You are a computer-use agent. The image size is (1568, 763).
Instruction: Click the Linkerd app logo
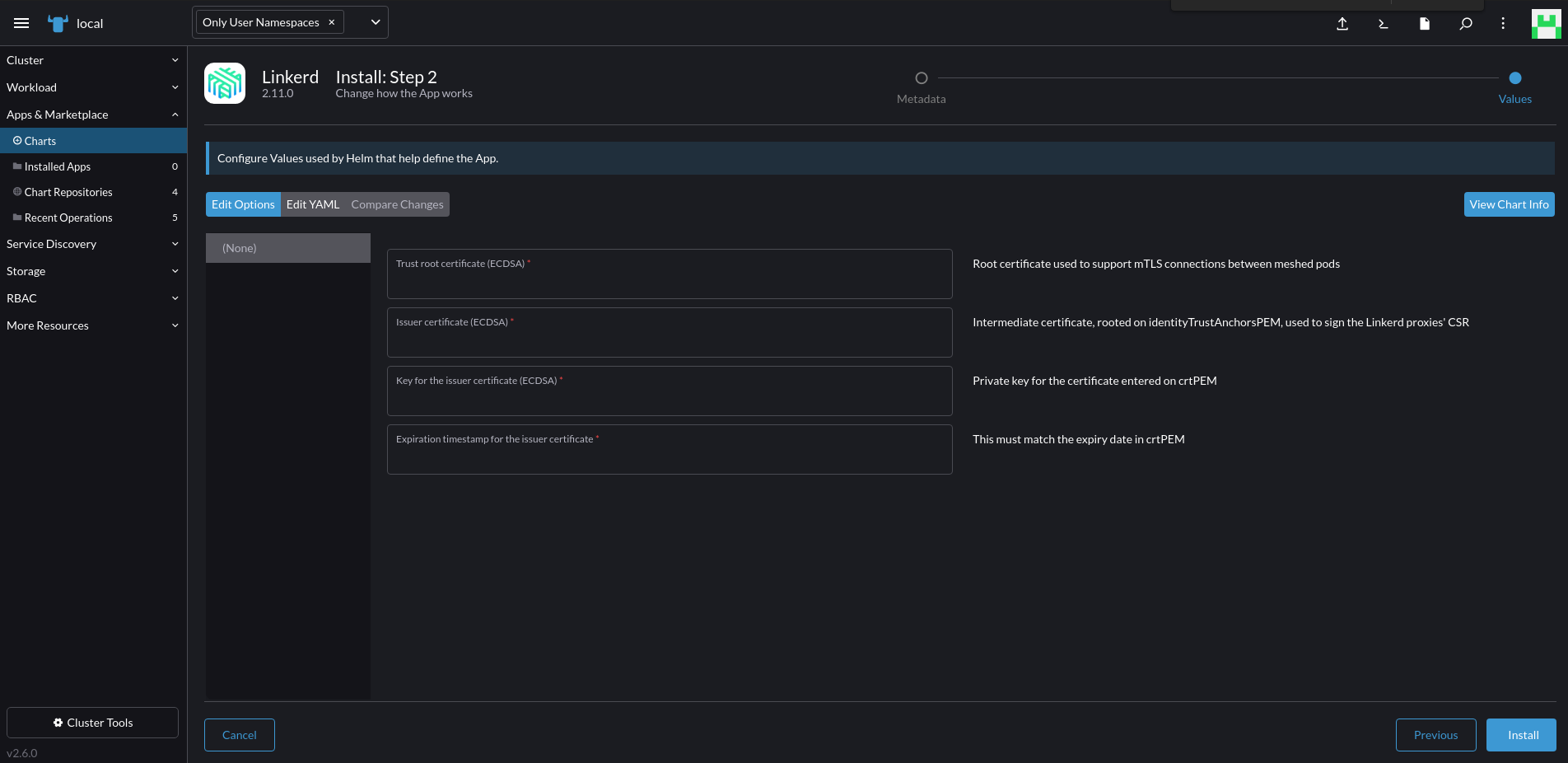tap(225, 83)
